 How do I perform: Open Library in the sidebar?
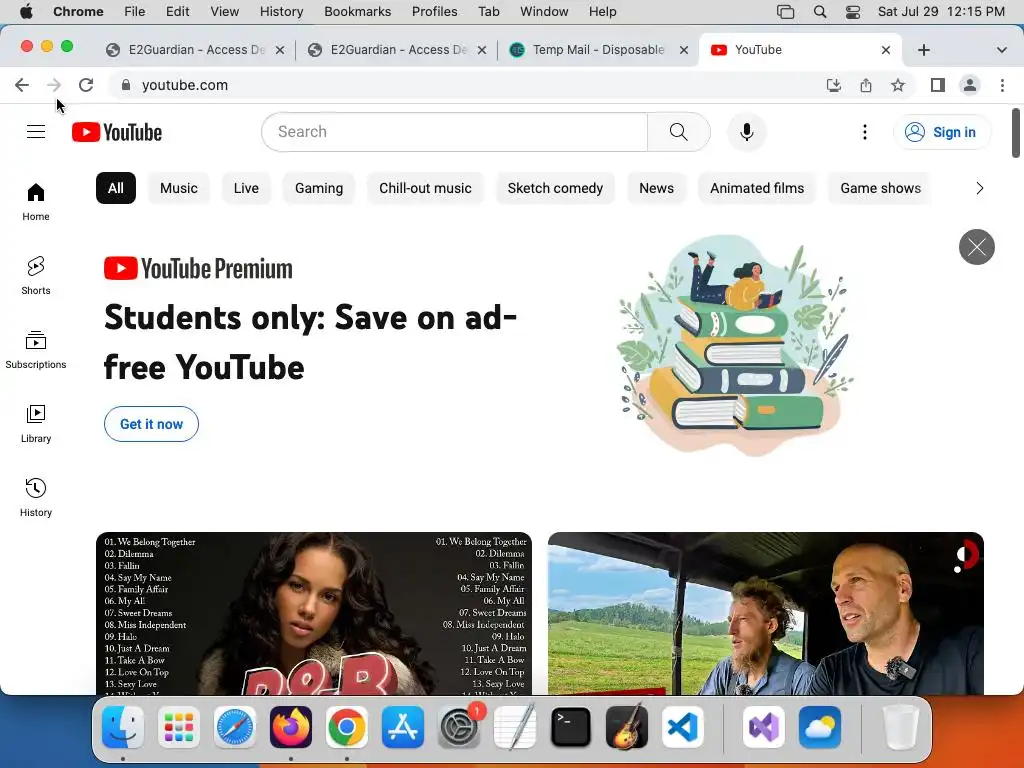[x=36, y=423]
